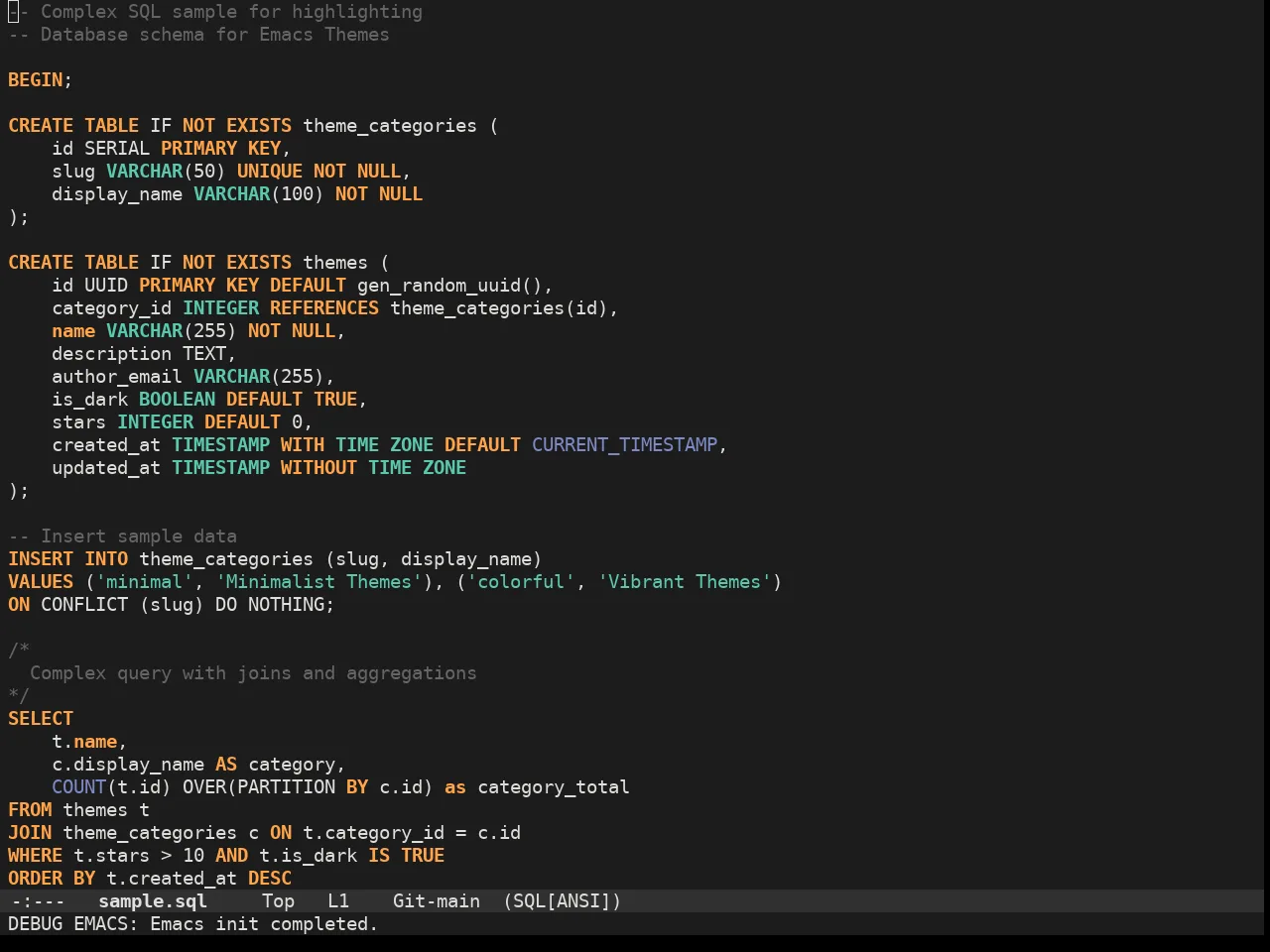Click the Git-main branch indicator
1270x952 pixels.
pyautogui.click(x=437, y=901)
